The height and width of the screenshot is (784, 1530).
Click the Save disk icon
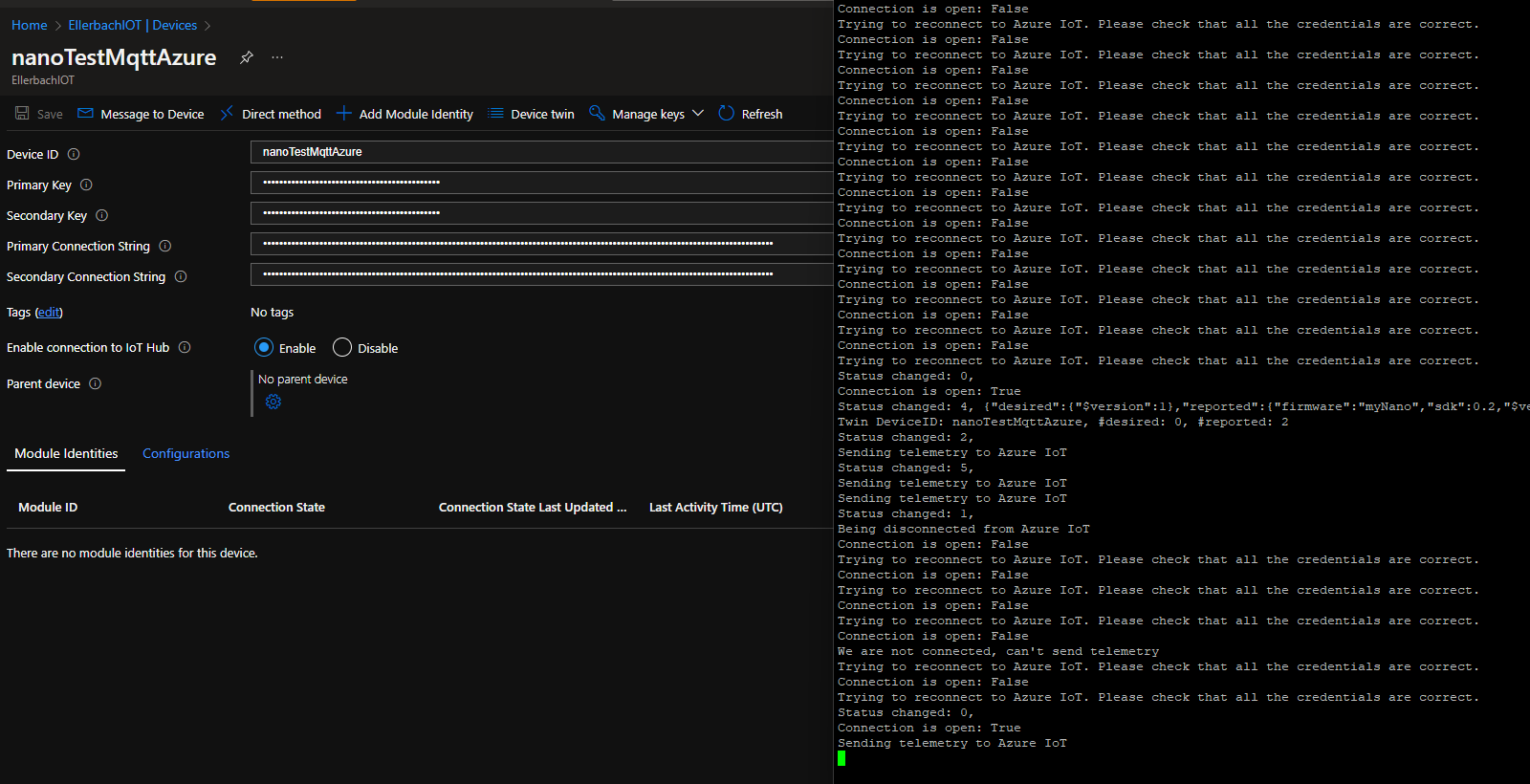[x=22, y=113]
